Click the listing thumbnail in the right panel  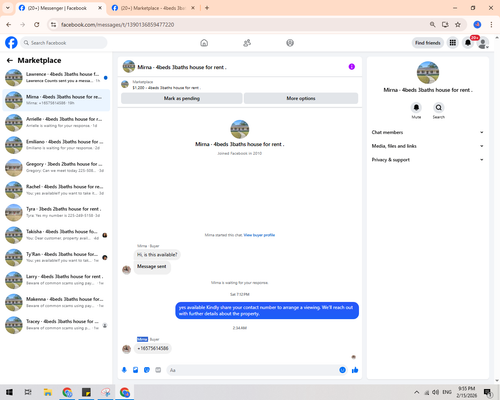point(428,72)
